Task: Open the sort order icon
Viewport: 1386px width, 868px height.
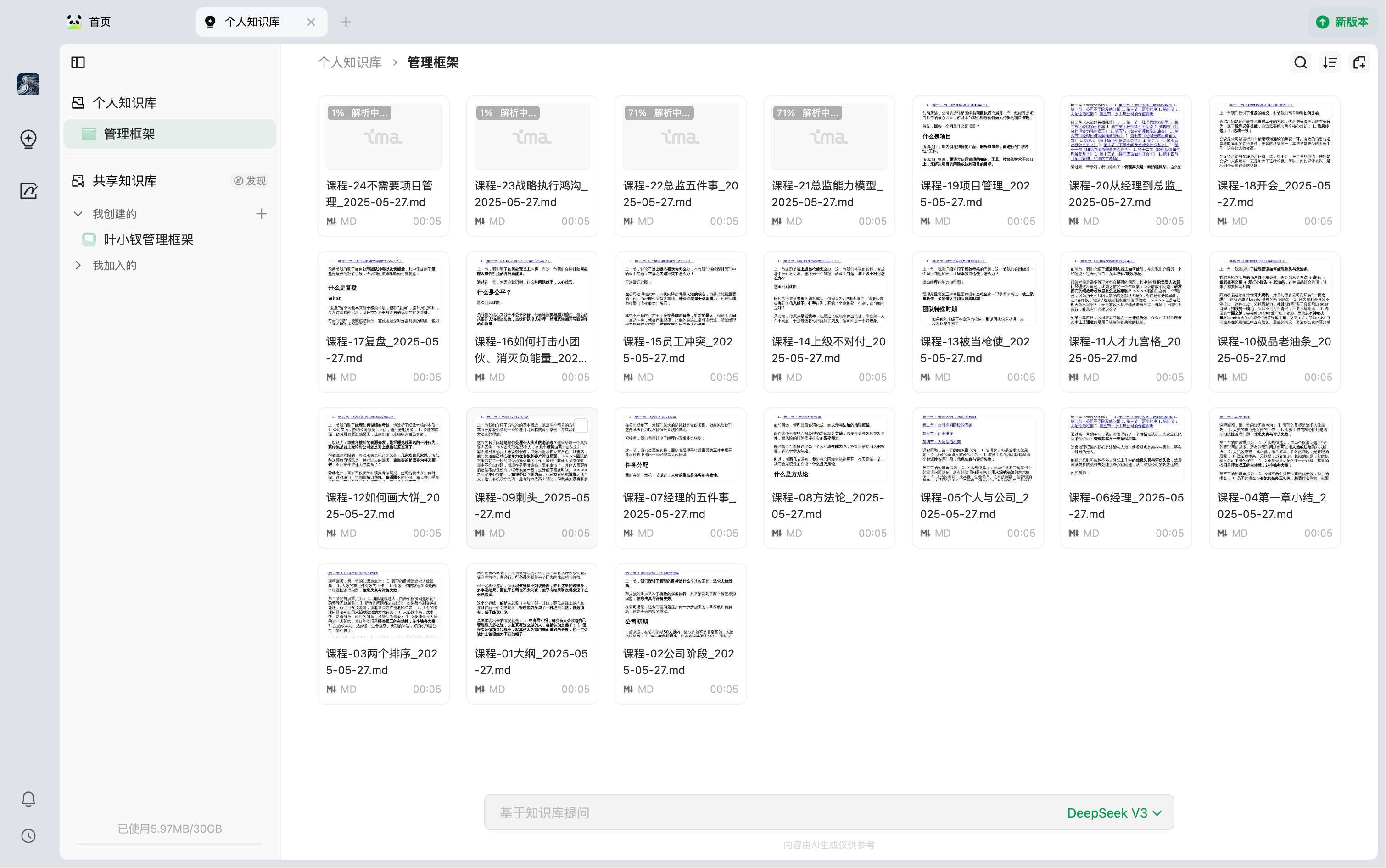Action: (x=1330, y=62)
